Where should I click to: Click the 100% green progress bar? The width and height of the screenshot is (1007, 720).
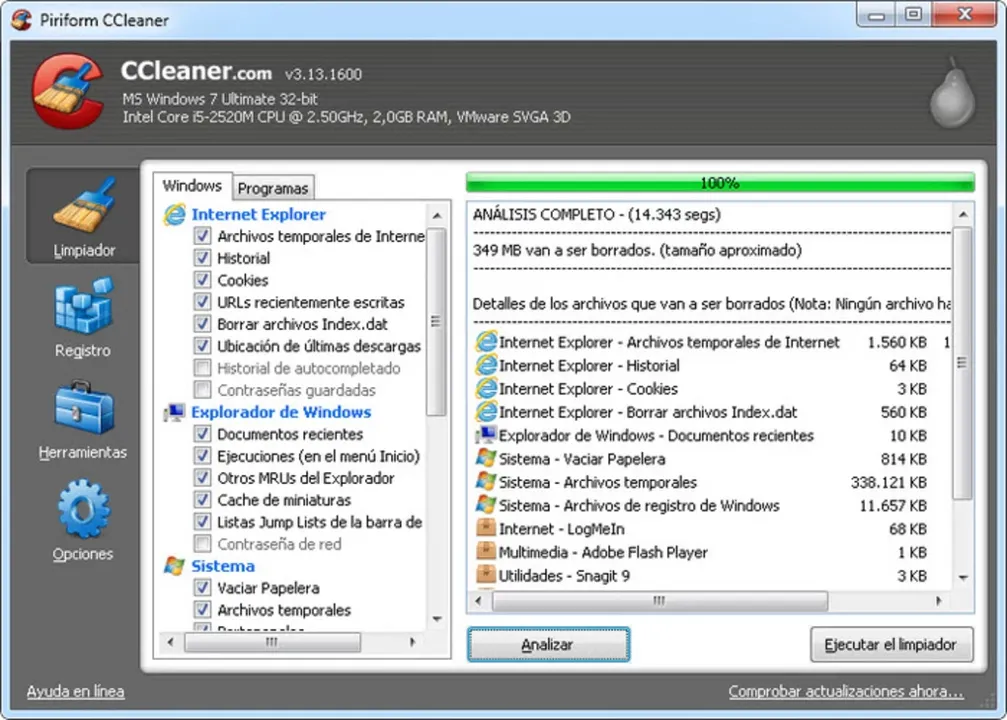coord(720,183)
